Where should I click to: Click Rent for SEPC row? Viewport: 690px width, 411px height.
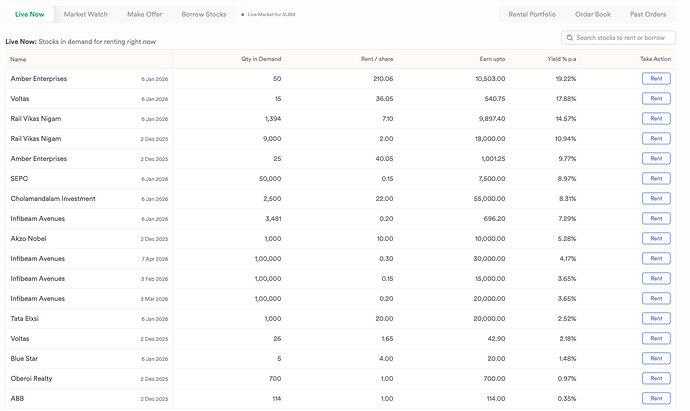click(656, 178)
